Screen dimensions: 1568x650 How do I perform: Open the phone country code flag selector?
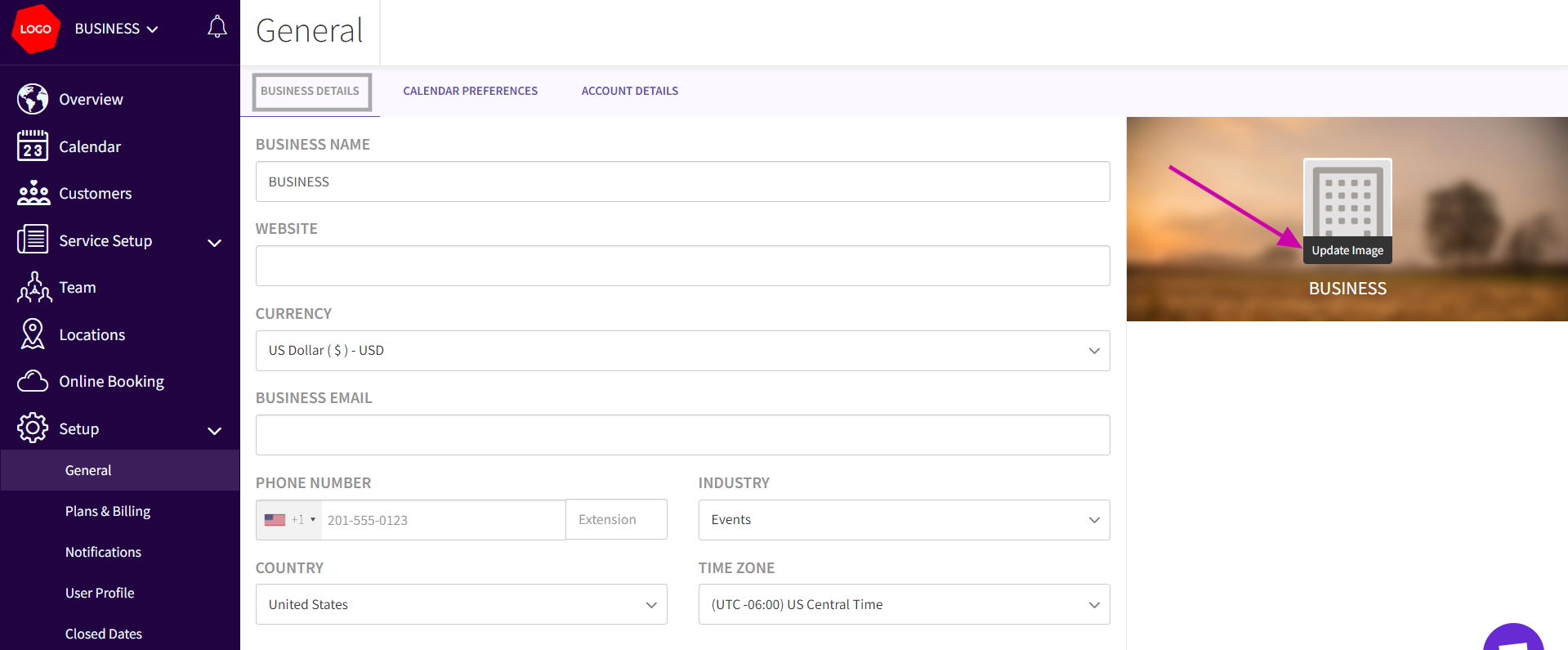(x=289, y=520)
